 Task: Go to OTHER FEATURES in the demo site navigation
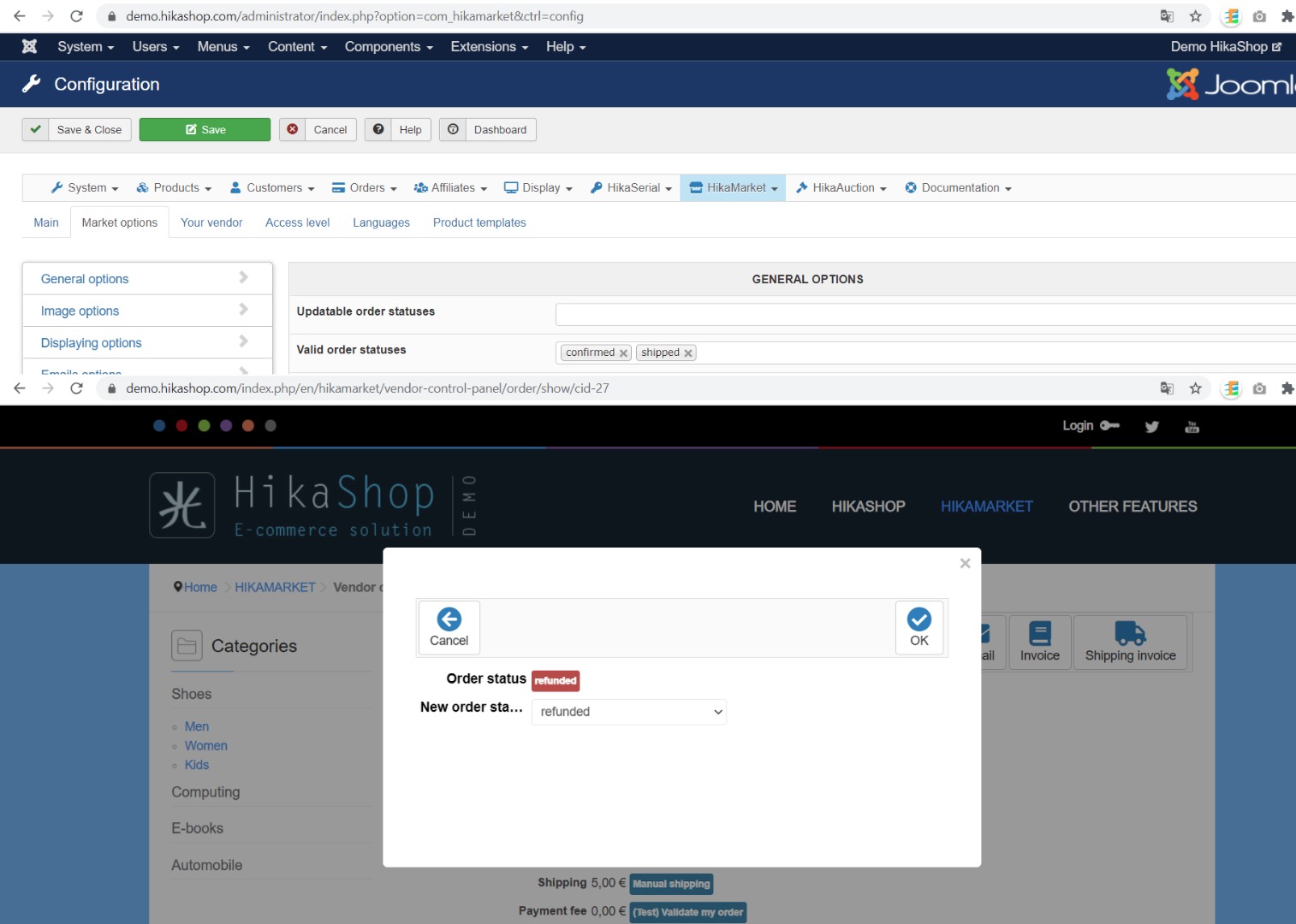coord(1133,506)
